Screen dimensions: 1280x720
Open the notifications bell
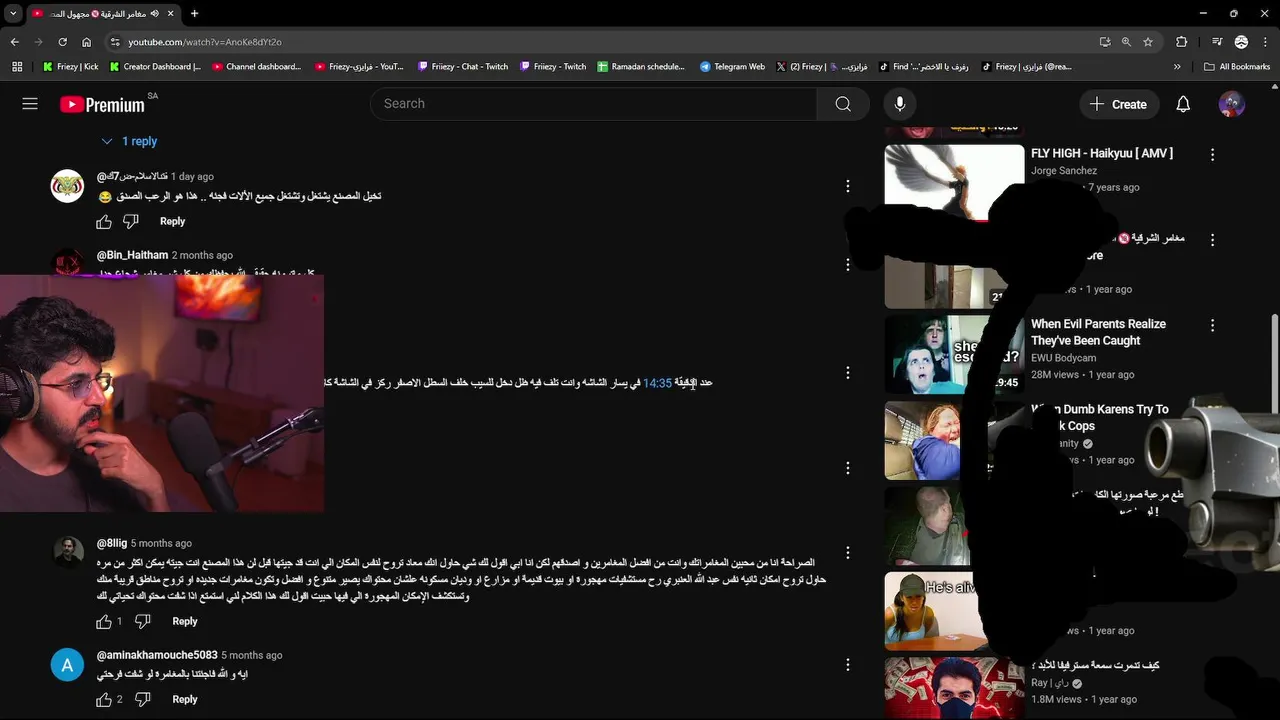[x=1183, y=104]
